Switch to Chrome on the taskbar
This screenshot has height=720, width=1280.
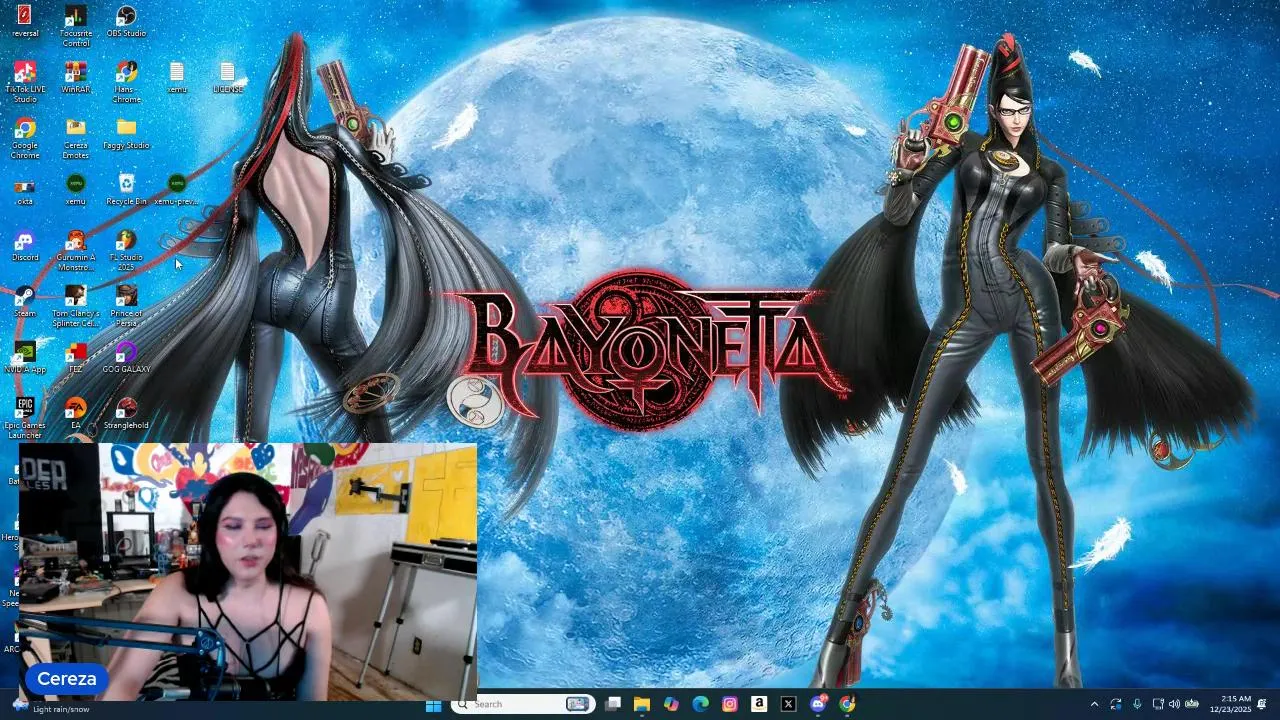(x=847, y=705)
